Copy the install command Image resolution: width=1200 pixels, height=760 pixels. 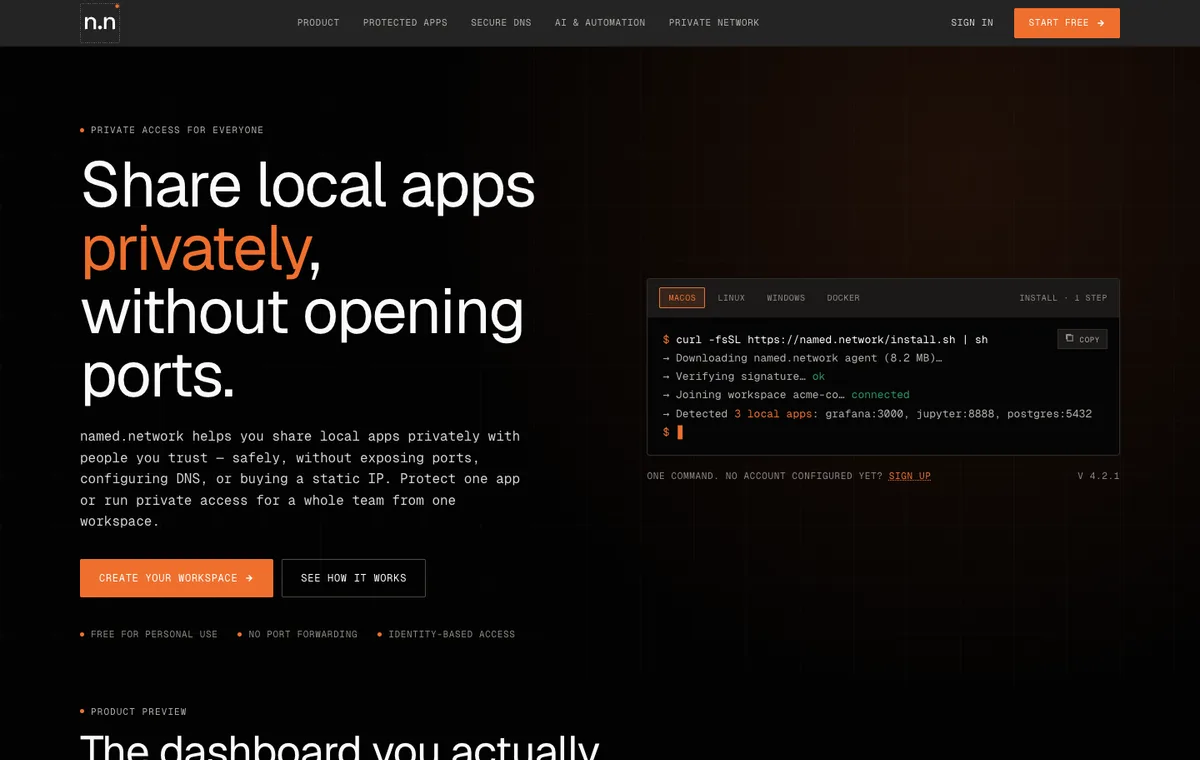1082,339
